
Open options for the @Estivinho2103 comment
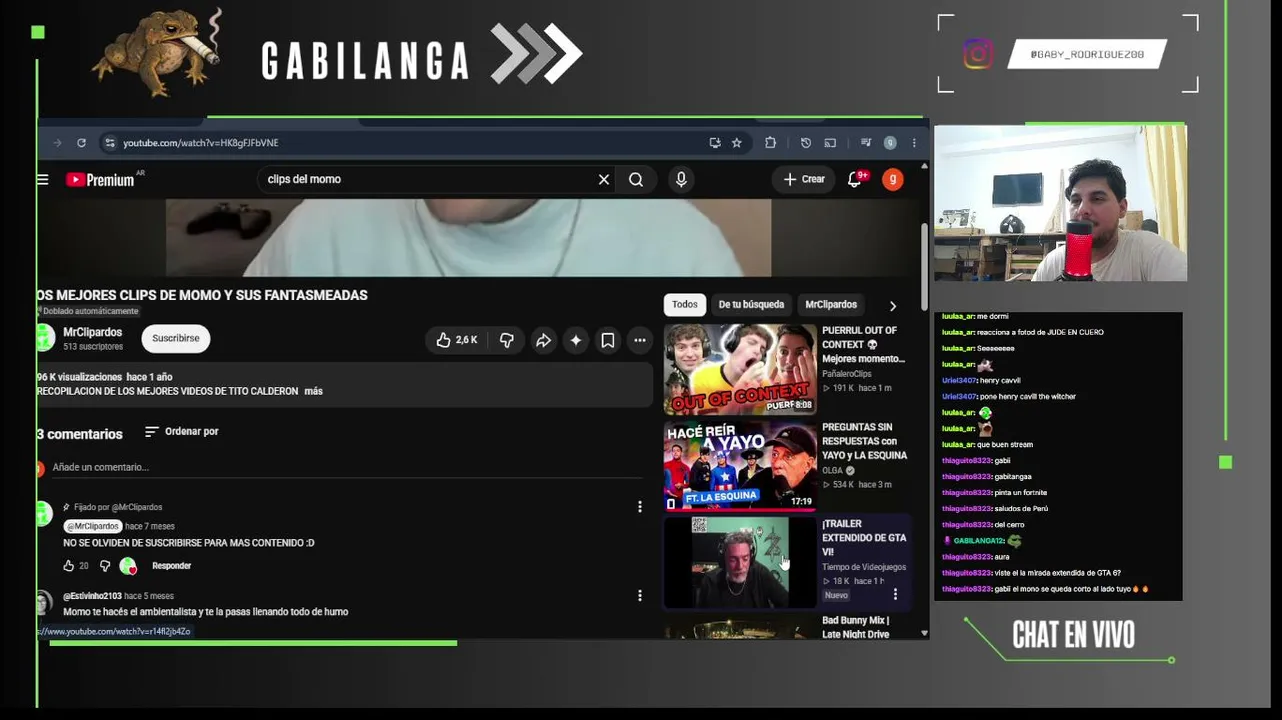[640, 596]
